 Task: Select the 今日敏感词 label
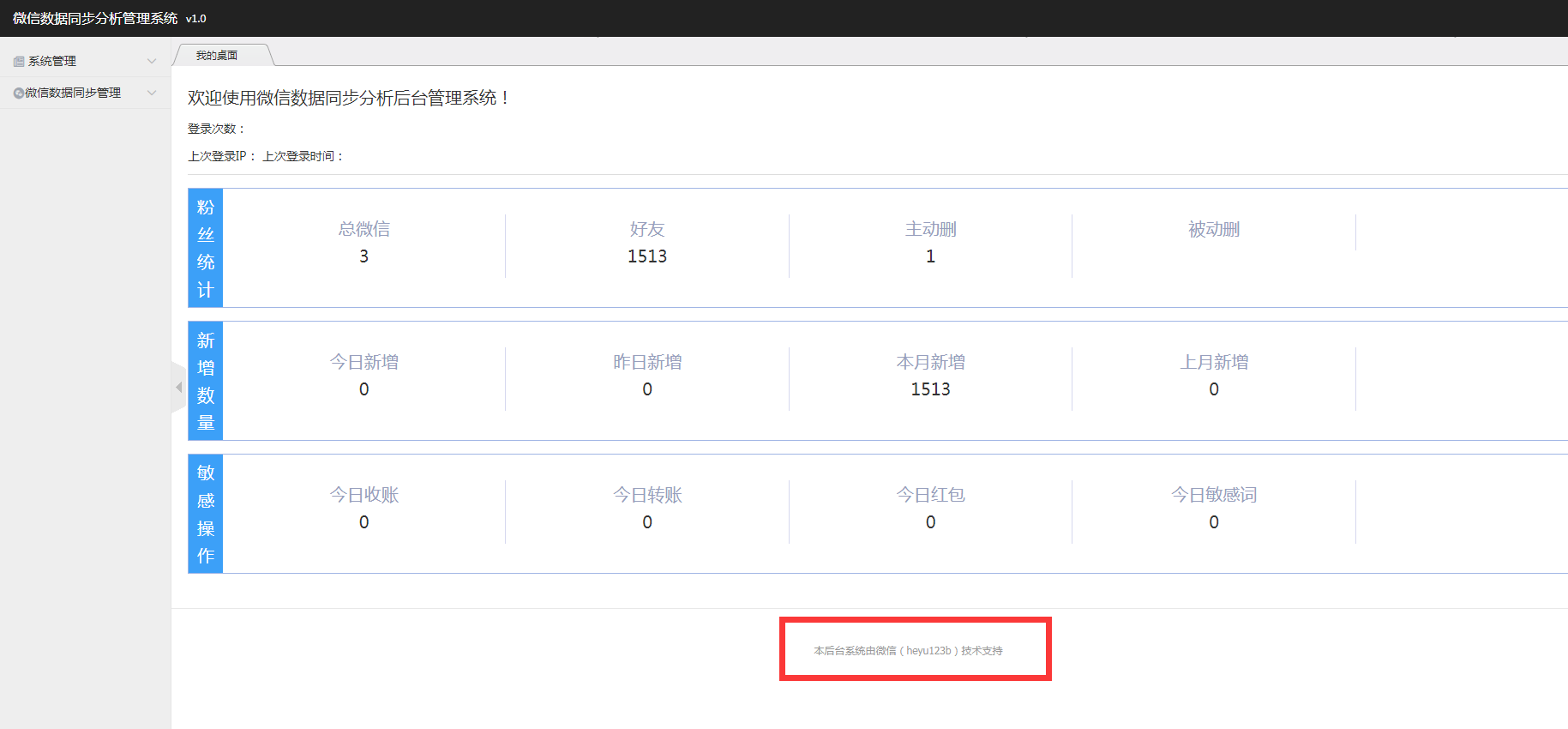(1214, 495)
